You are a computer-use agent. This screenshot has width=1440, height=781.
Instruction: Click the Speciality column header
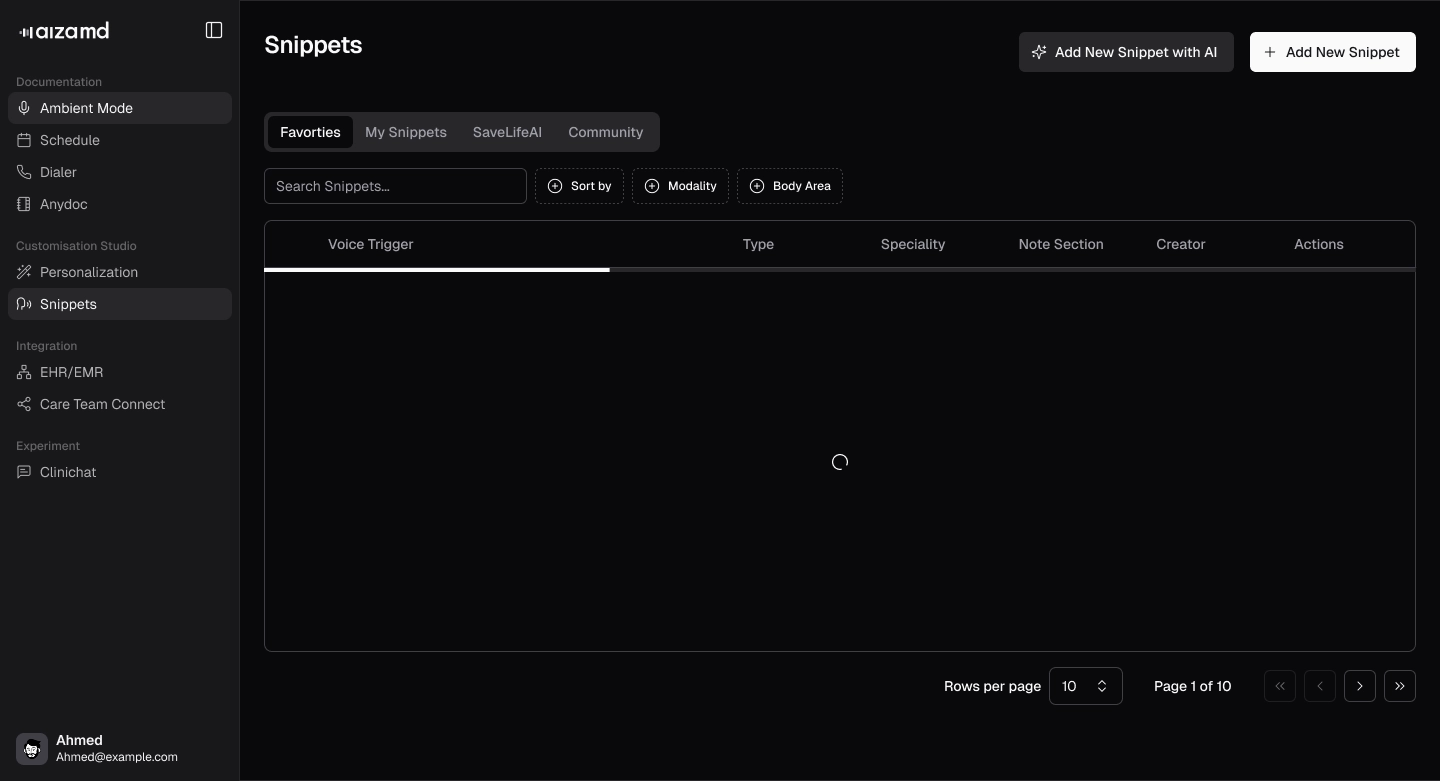(913, 244)
